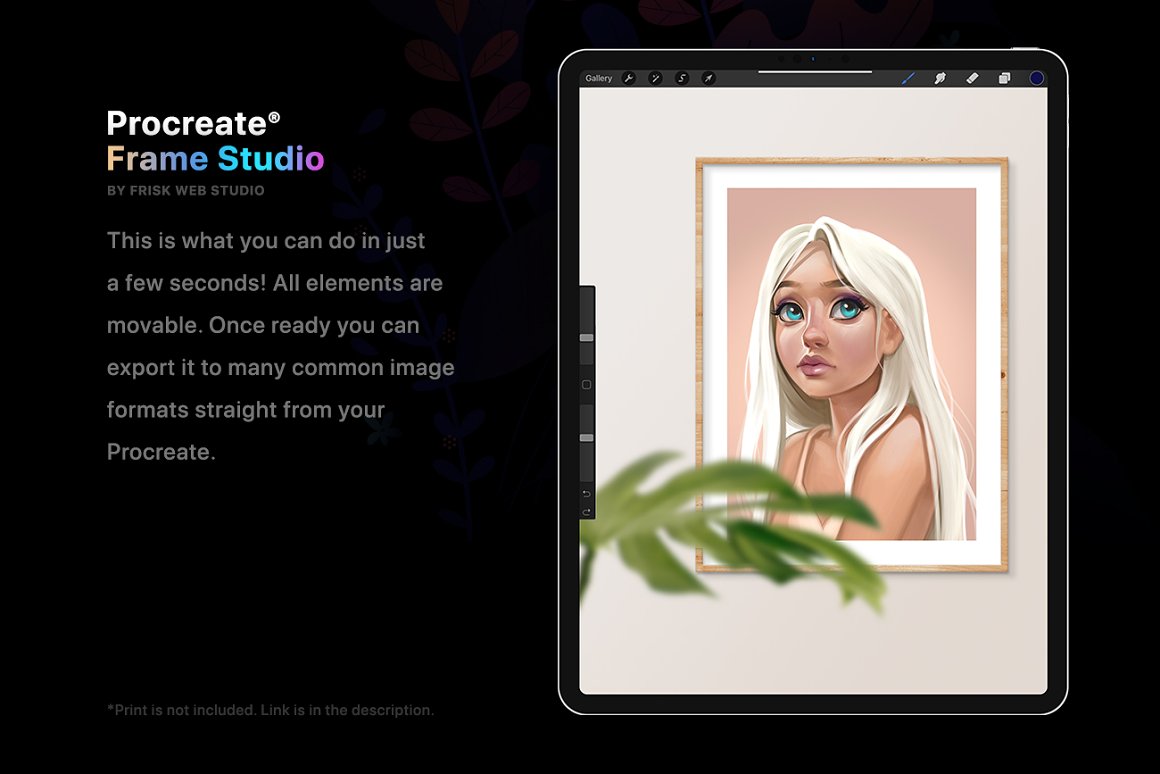Activate the Transform arrow tool

tap(708, 78)
